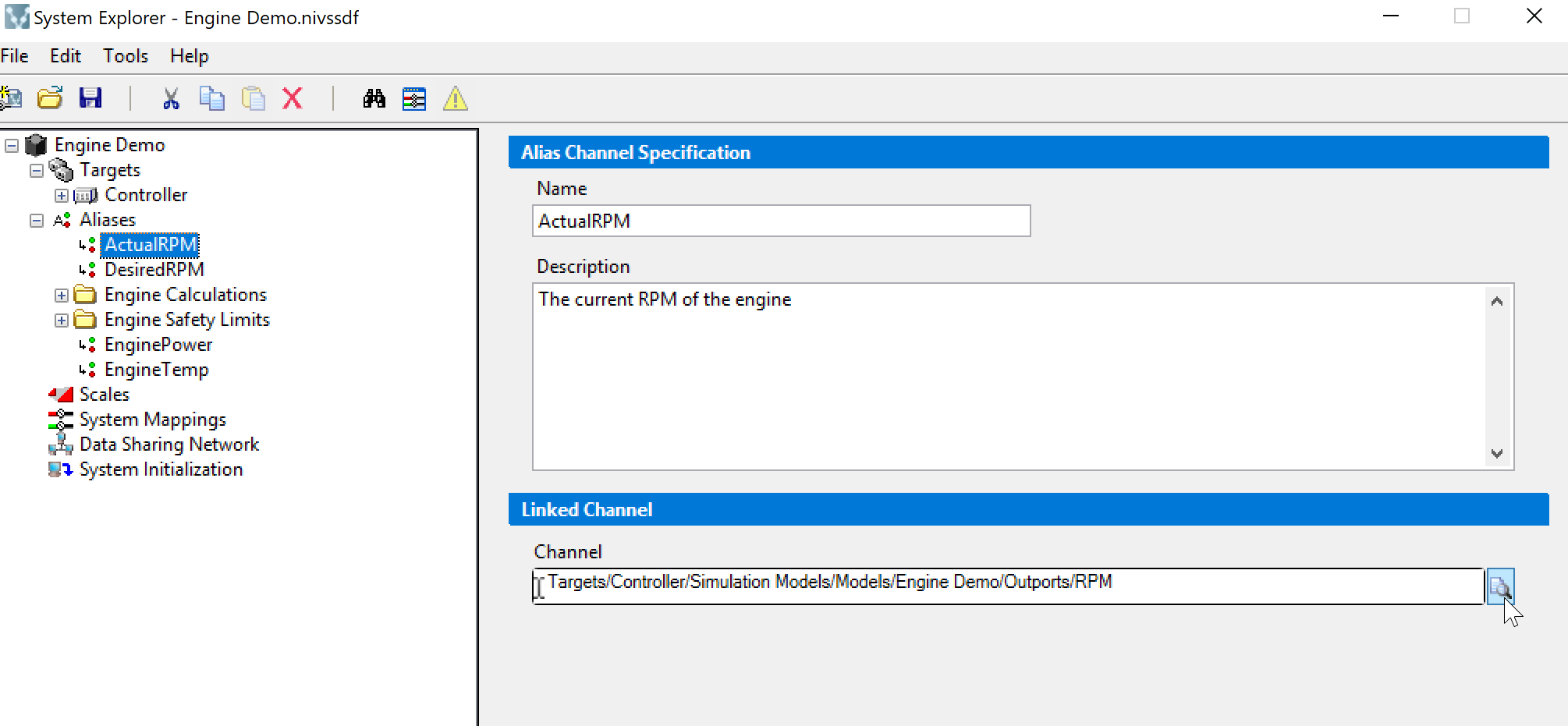Click the red Delete X icon
Screen dimensions: 1568x726
(293, 98)
